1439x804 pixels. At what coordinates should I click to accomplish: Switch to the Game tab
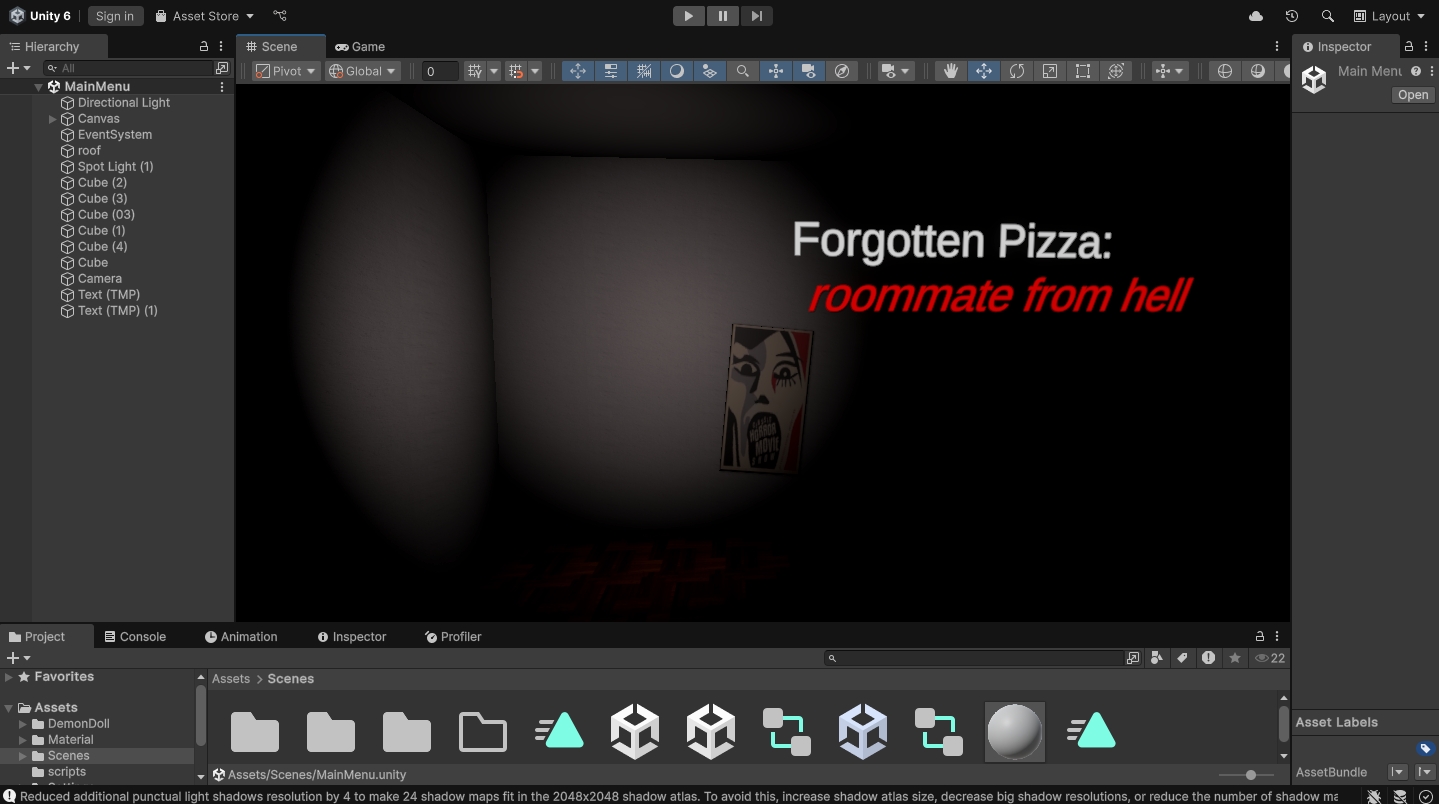359,46
